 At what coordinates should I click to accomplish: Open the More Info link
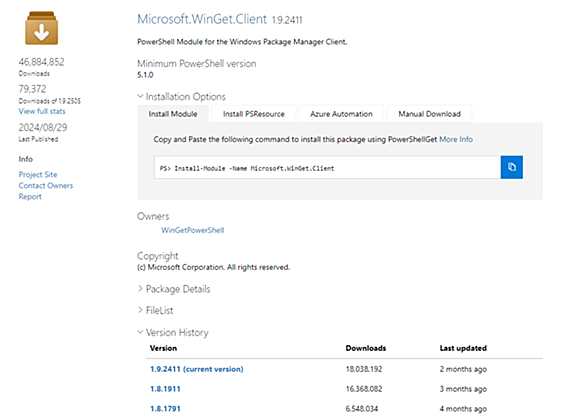point(456,139)
